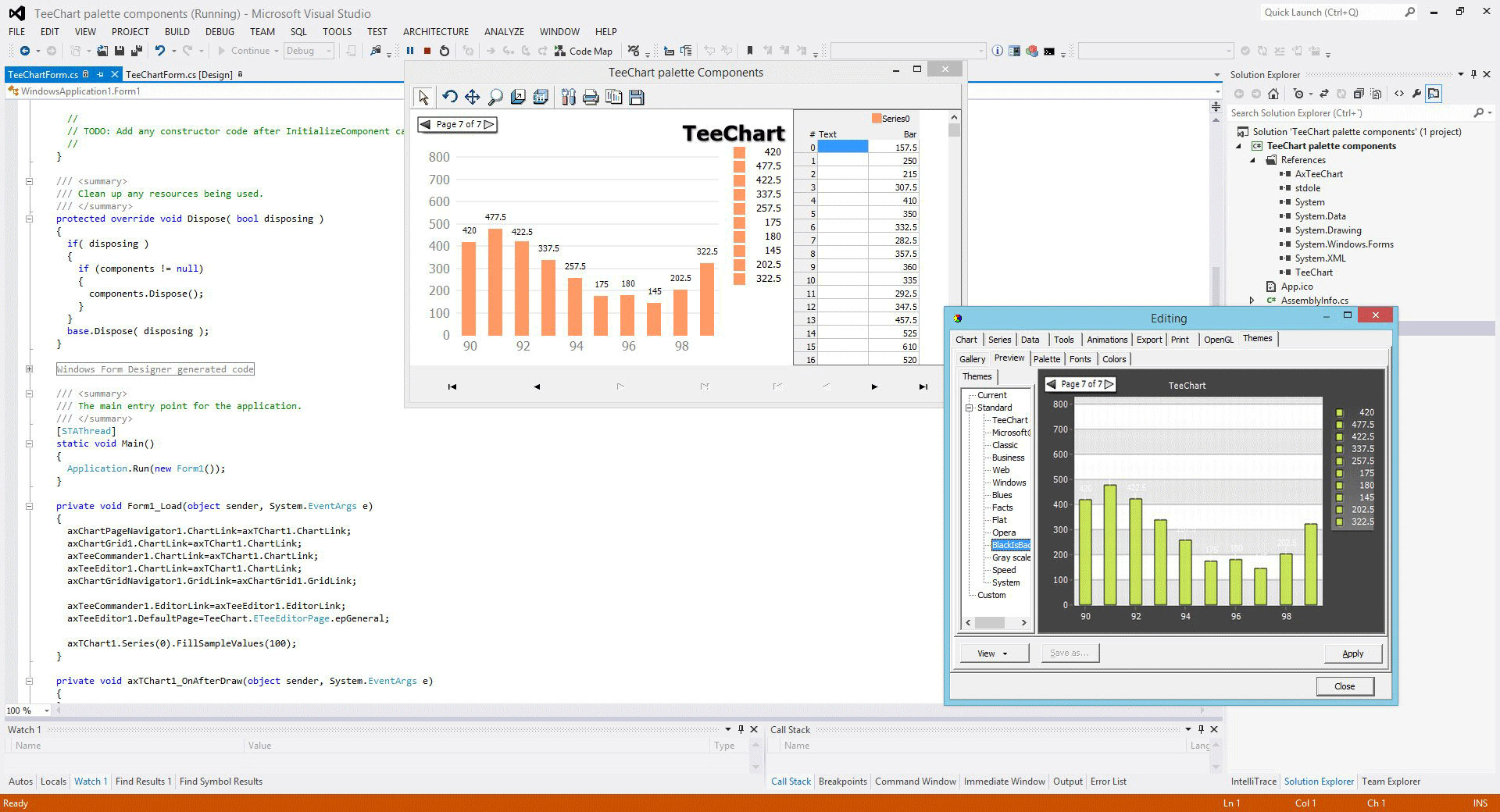Pause debugging with Break All icon
The height and width of the screenshot is (812, 1500).
410,51
